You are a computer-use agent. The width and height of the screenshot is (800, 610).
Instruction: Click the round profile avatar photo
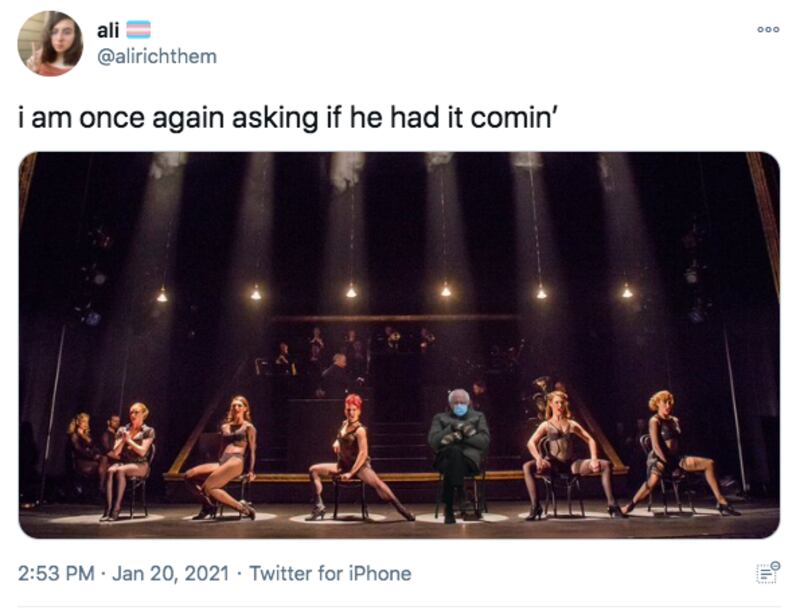[x=50, y=43]
